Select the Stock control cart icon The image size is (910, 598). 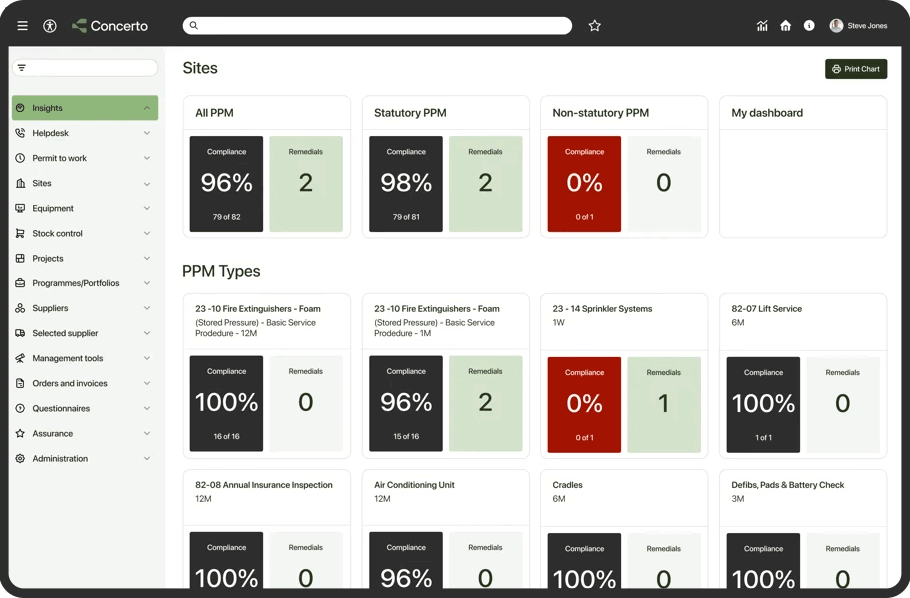pyautogui.click(x=21, y=232)
